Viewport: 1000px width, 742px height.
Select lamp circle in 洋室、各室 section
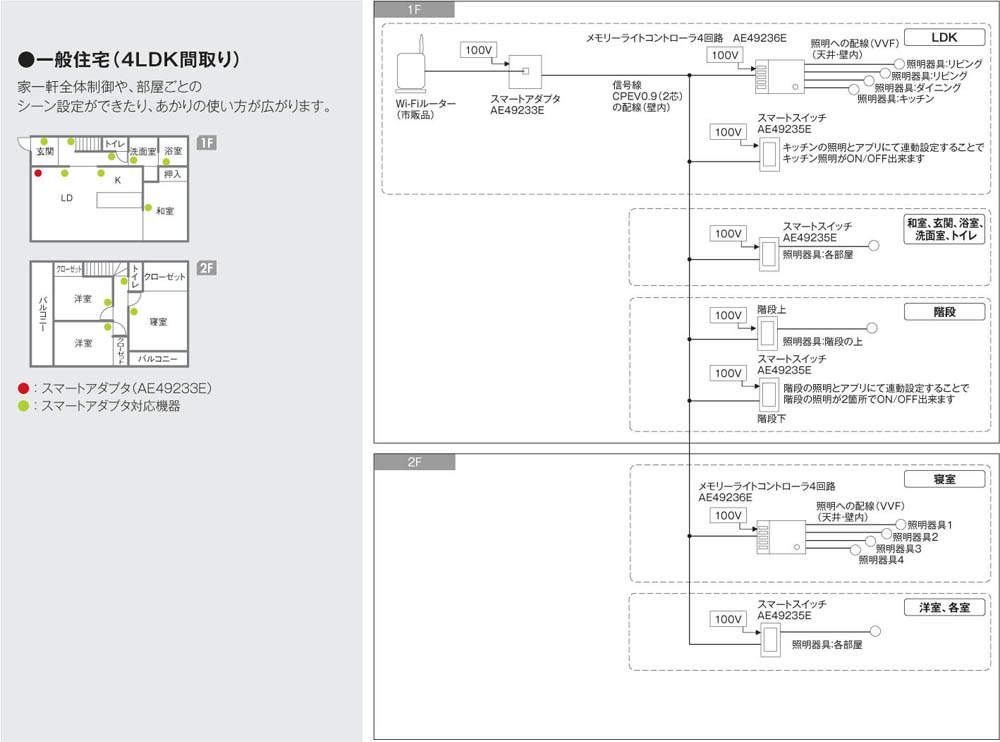click(x=875, y=631)
